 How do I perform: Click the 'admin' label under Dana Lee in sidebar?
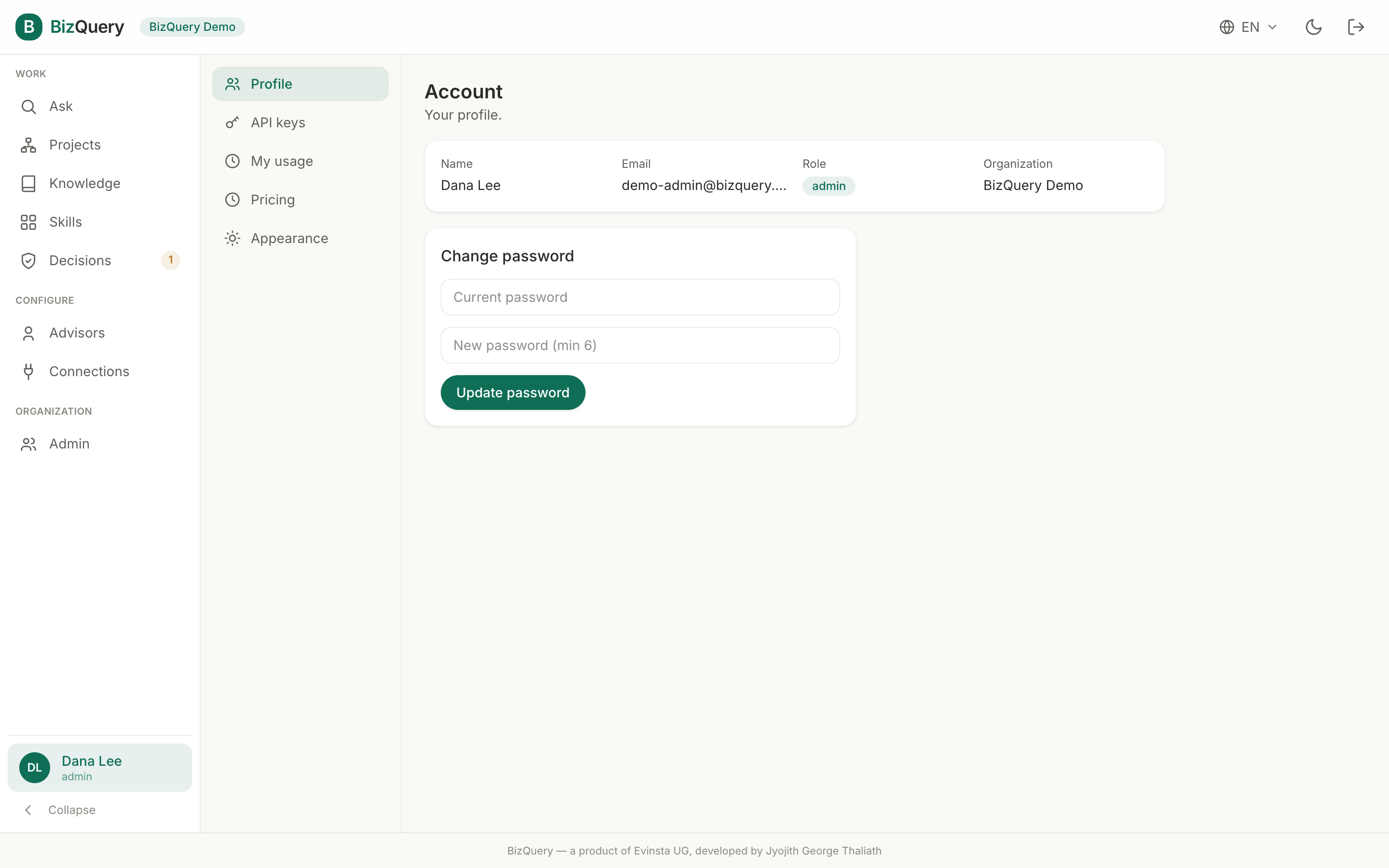[77, 777]
